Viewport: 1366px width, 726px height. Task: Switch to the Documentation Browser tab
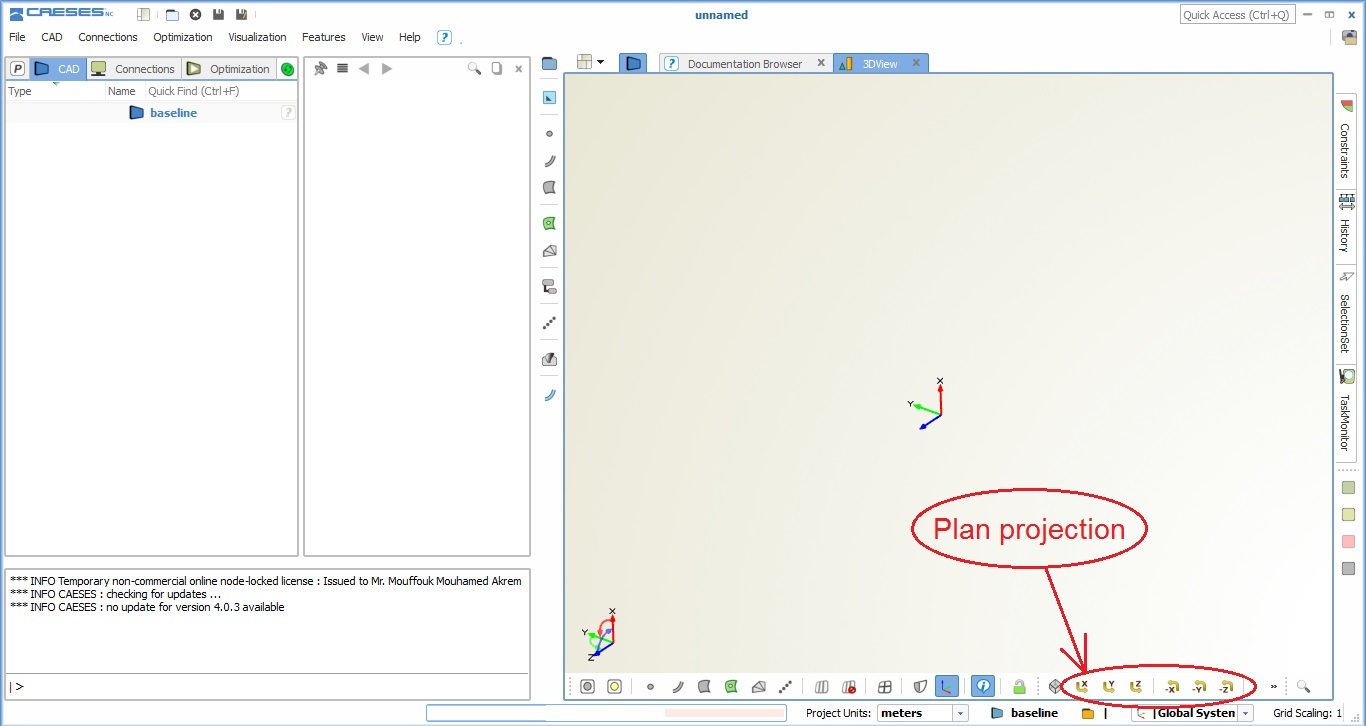pyautogui.click(x=745, y=63)
